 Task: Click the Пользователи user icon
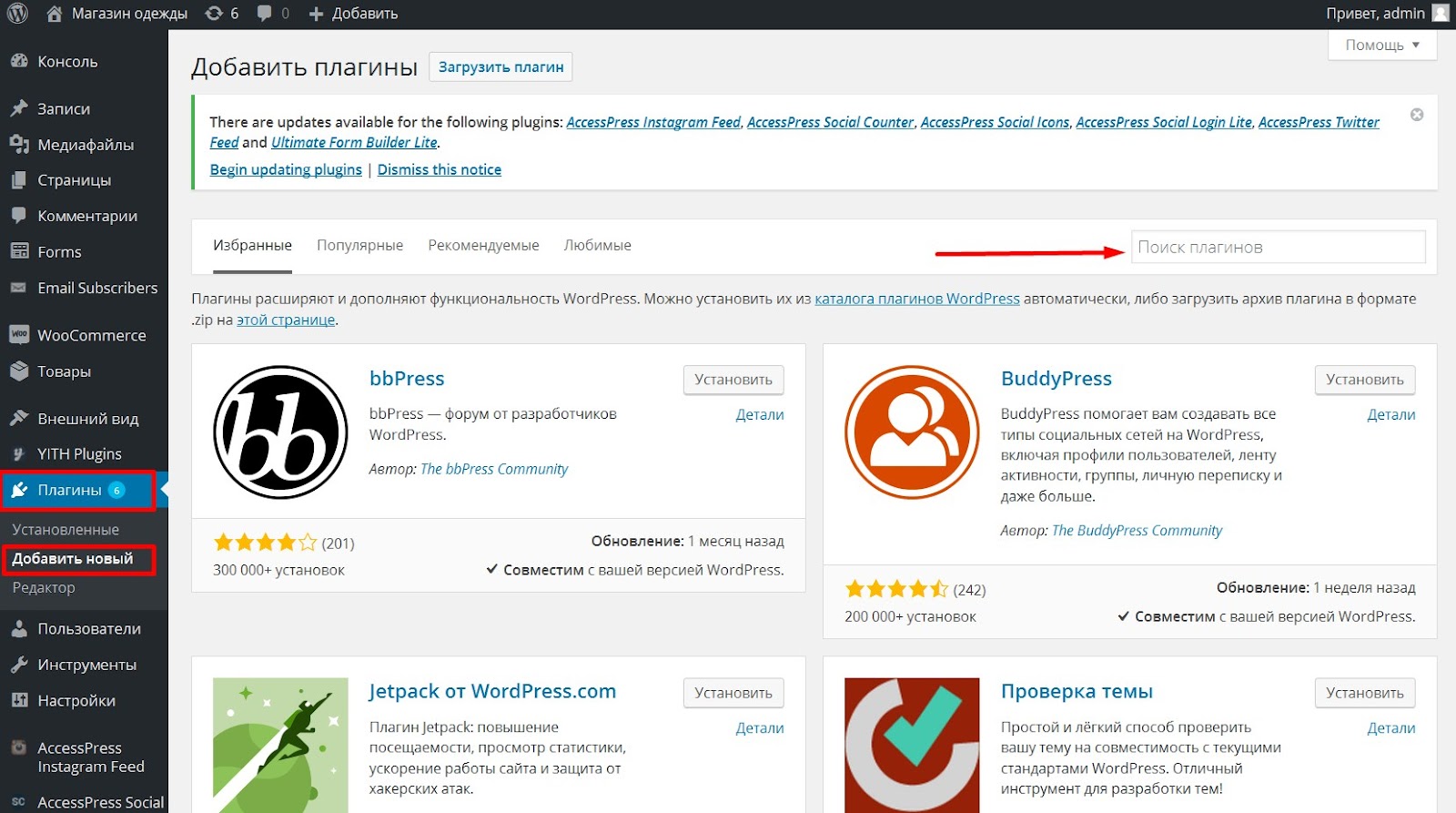click(x=19, y=628)
